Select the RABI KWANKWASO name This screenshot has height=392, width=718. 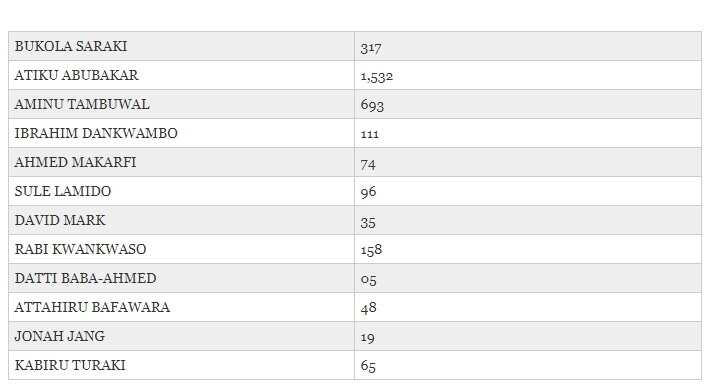(x=80, y=249)
